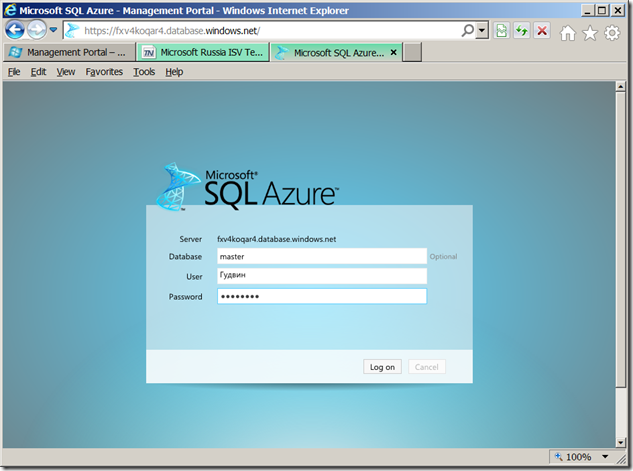Click the search magnifier in address bar
Screen dimensions: 633x471
(467, 30)
